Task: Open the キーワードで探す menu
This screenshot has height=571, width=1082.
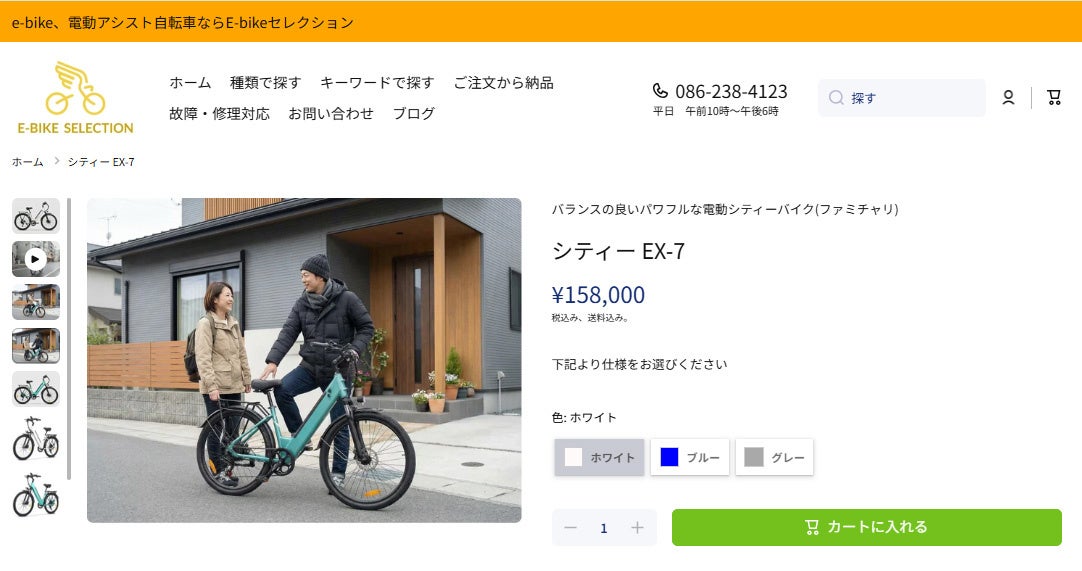Action: 377,82
